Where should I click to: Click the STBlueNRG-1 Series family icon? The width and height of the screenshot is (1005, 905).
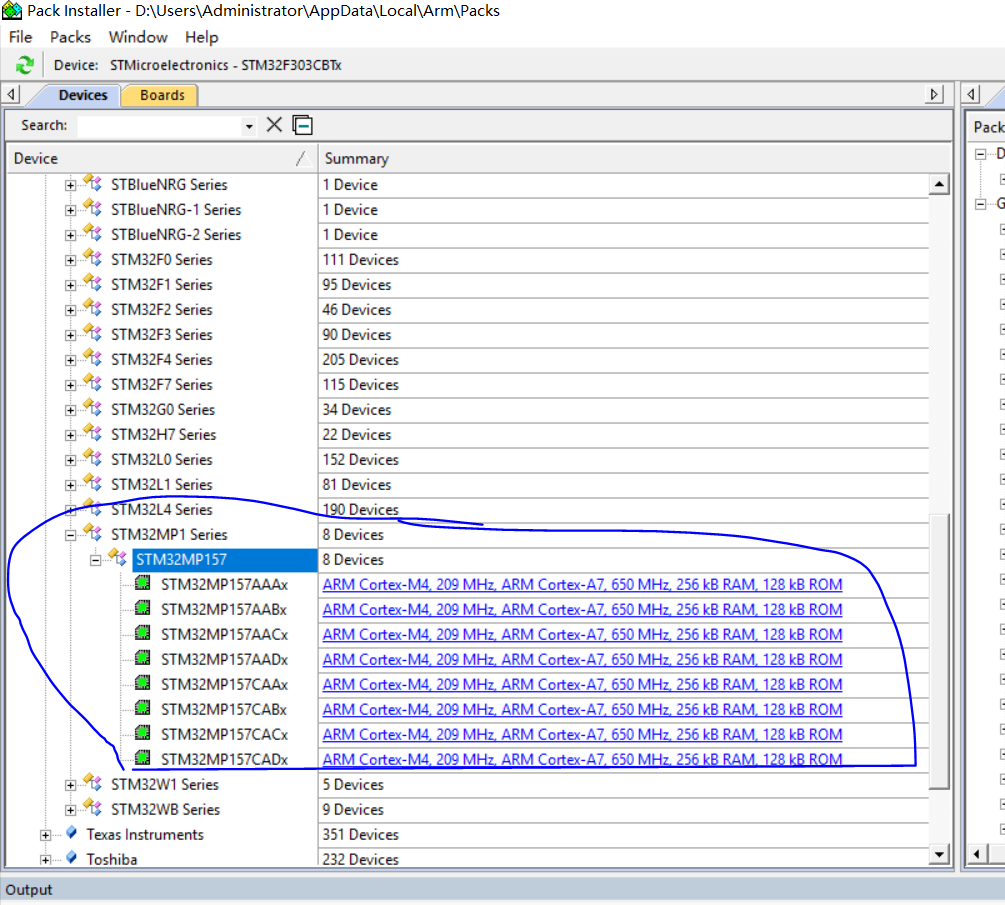tap(93, 208)
